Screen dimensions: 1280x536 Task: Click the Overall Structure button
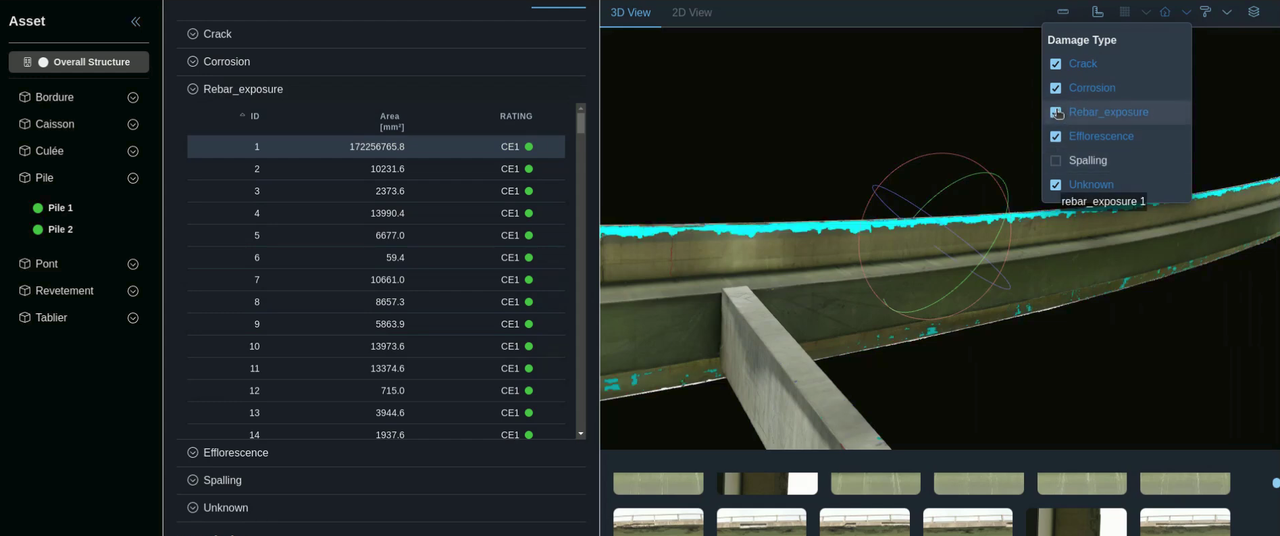(x=79, y=62)
